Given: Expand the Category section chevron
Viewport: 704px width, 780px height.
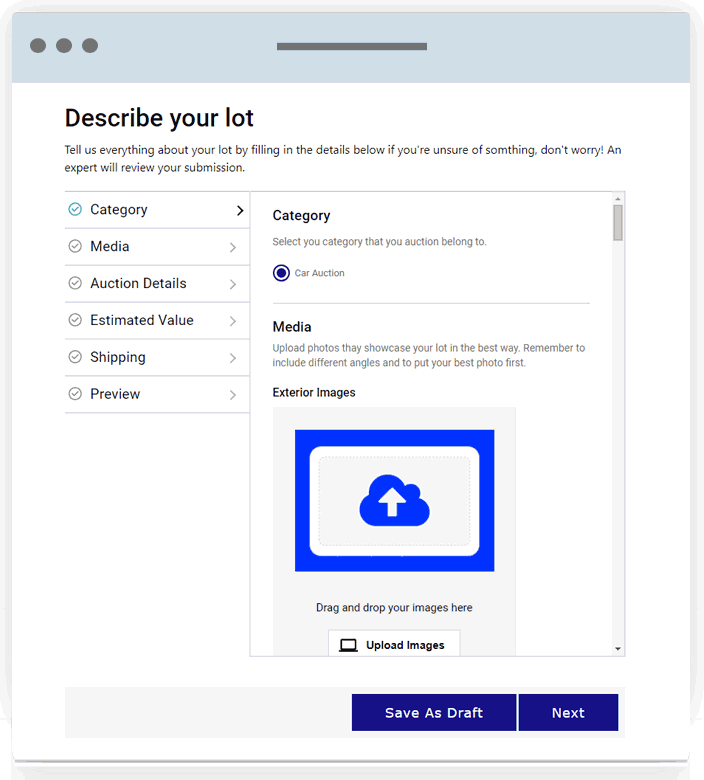Looking at the screenshot, I should click(240, 210).
